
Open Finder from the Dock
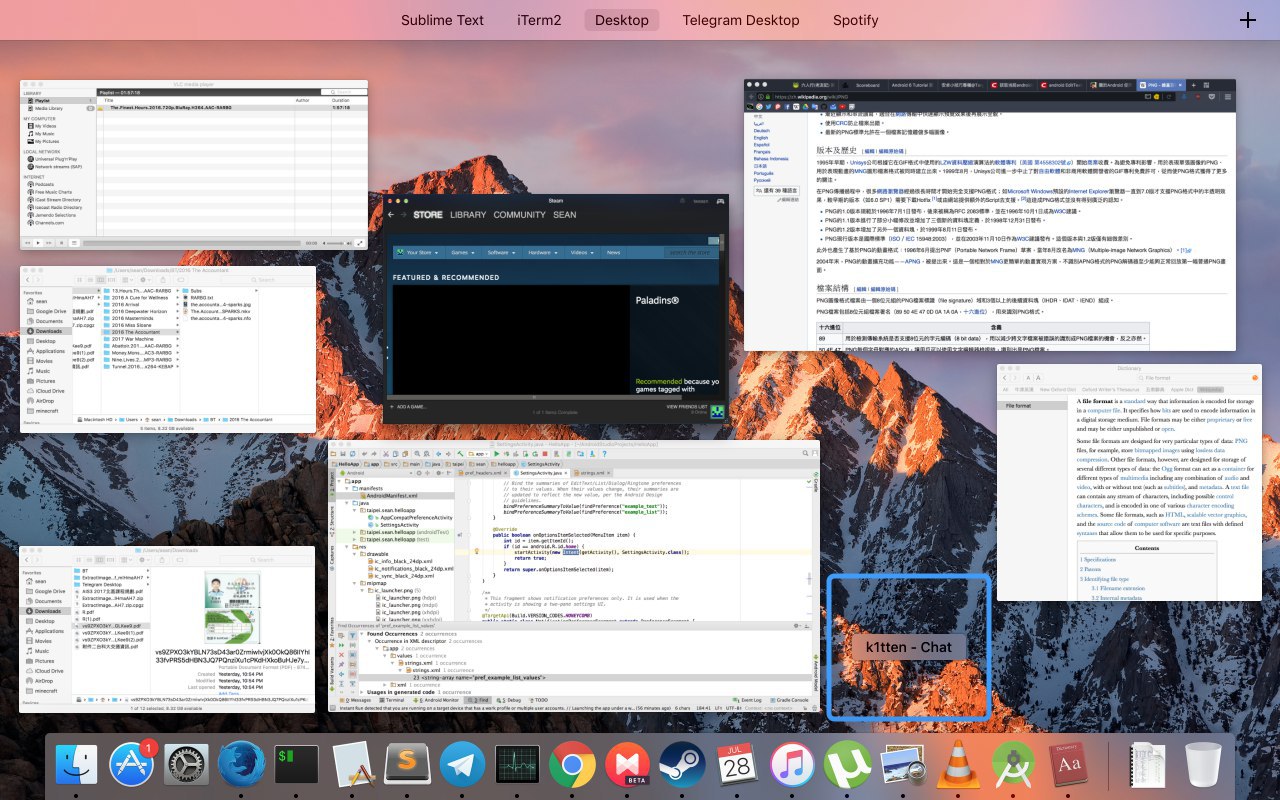click(76, 766)
